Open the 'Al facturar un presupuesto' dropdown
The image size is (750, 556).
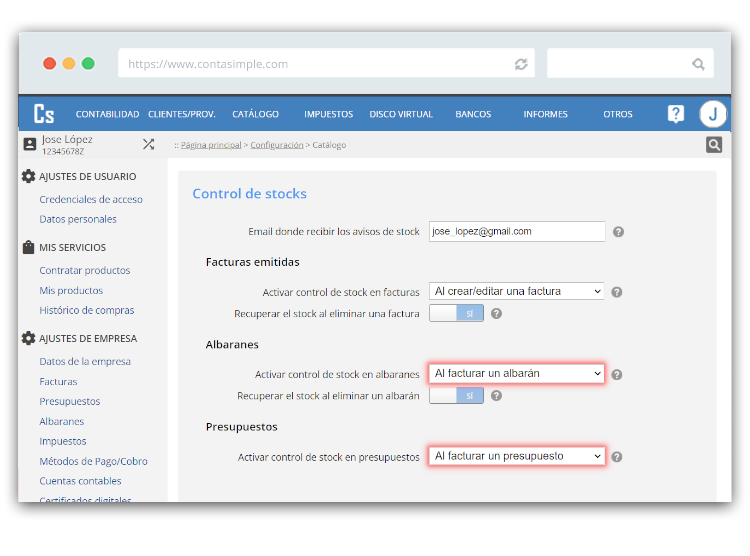pyautogui.click(x=517, y=456)
